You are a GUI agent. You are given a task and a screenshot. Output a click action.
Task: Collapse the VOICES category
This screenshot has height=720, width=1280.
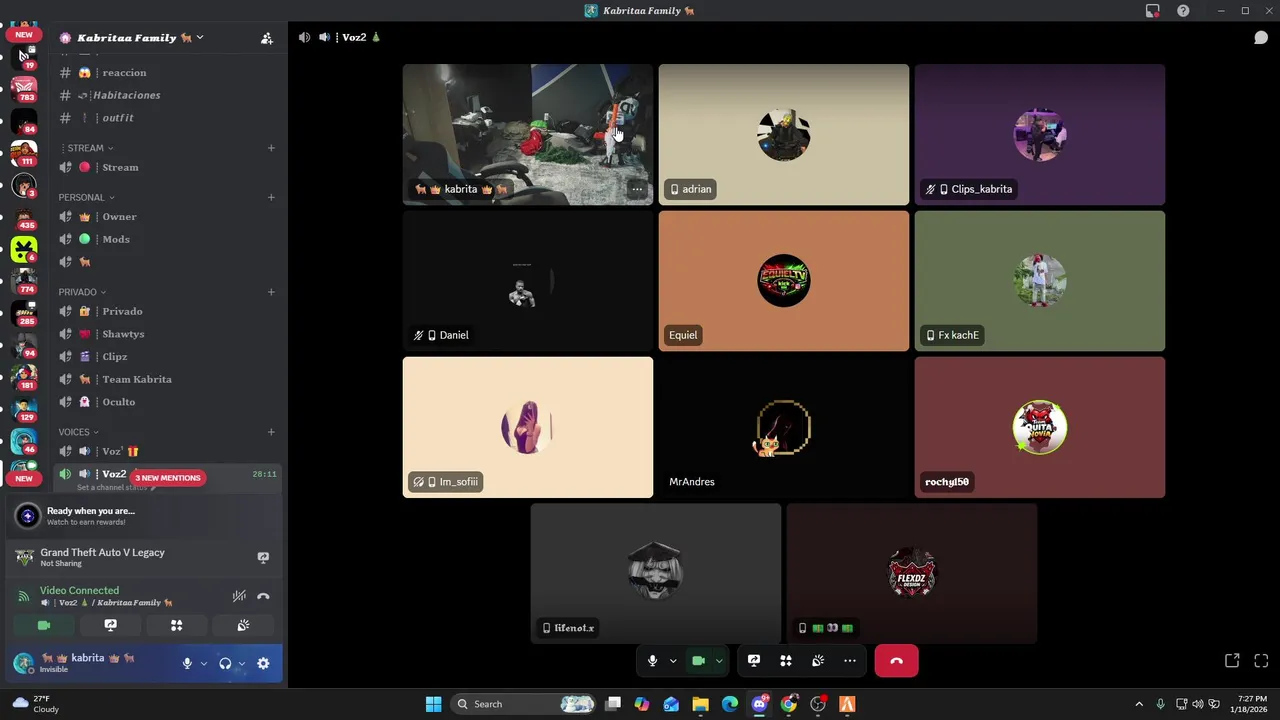coord(78,432)
